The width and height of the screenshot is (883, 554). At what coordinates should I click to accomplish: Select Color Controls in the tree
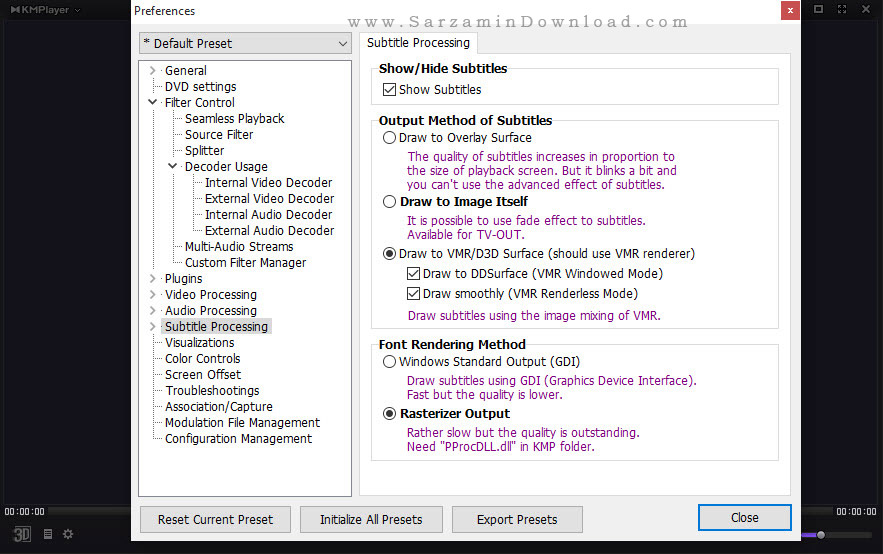tap(202, 359)
